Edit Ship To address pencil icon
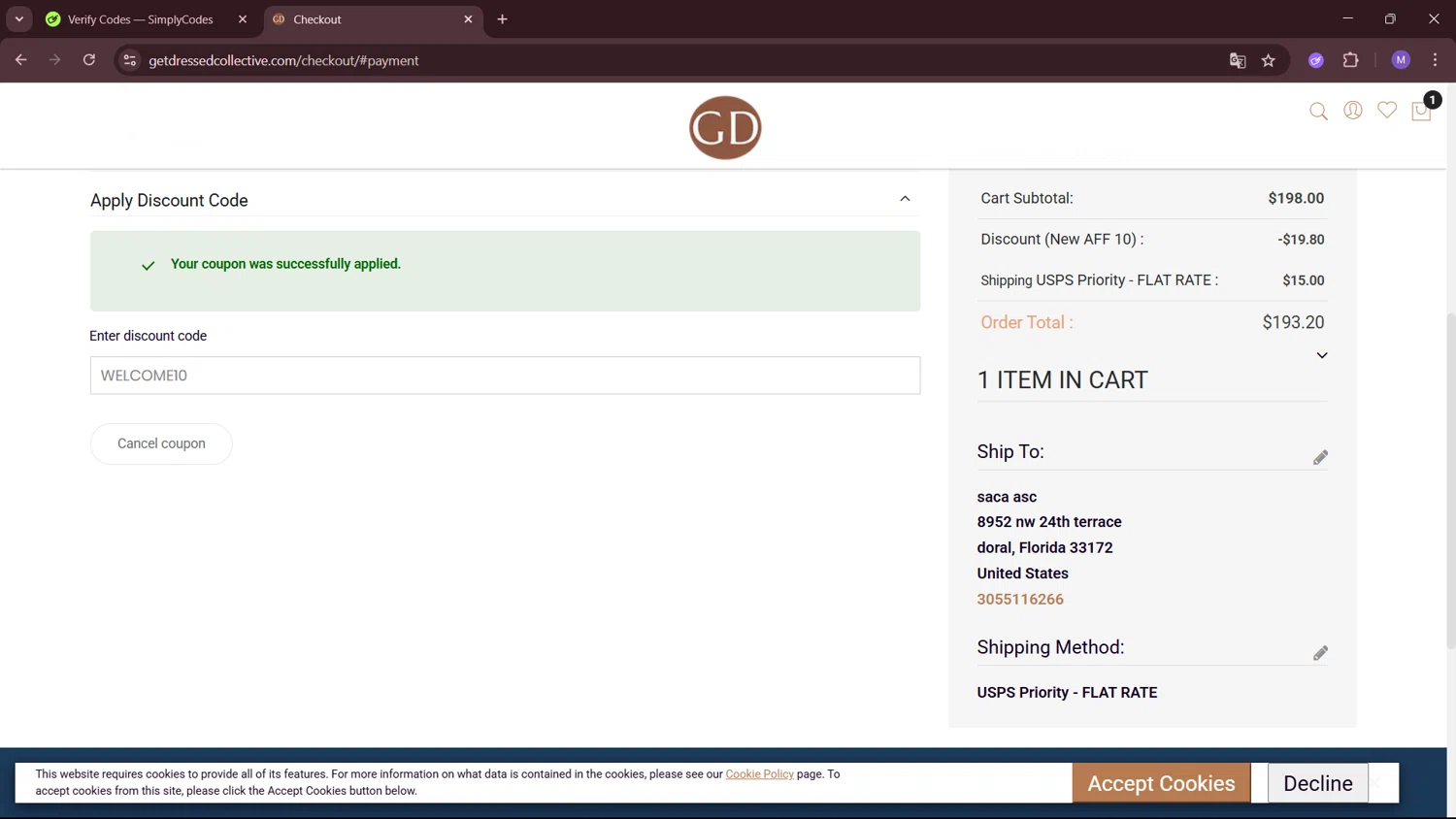The height and width of the screenshot is (819, 1456). [1320, 457]
